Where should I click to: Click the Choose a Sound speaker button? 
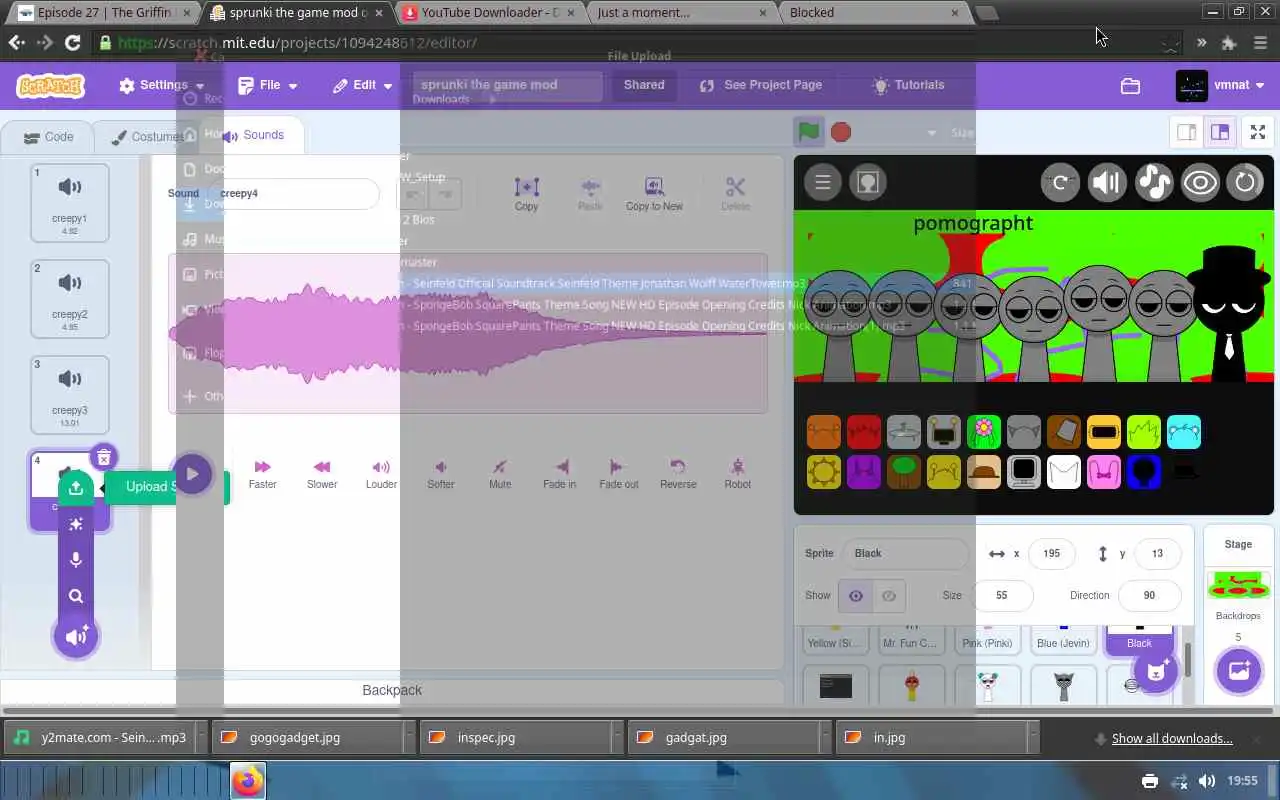click(x=76, y=637)
